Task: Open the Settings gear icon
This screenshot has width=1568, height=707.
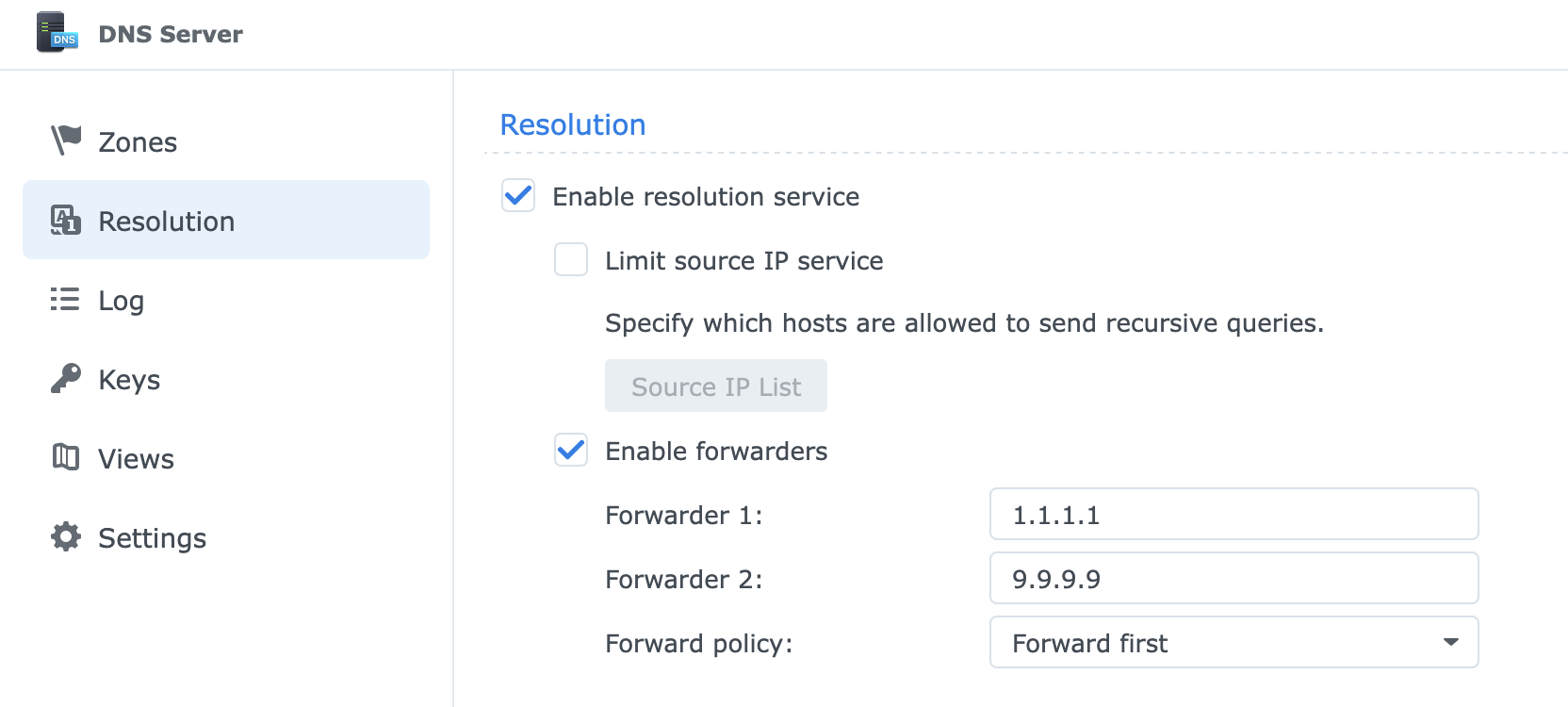Action: [64, 537]
